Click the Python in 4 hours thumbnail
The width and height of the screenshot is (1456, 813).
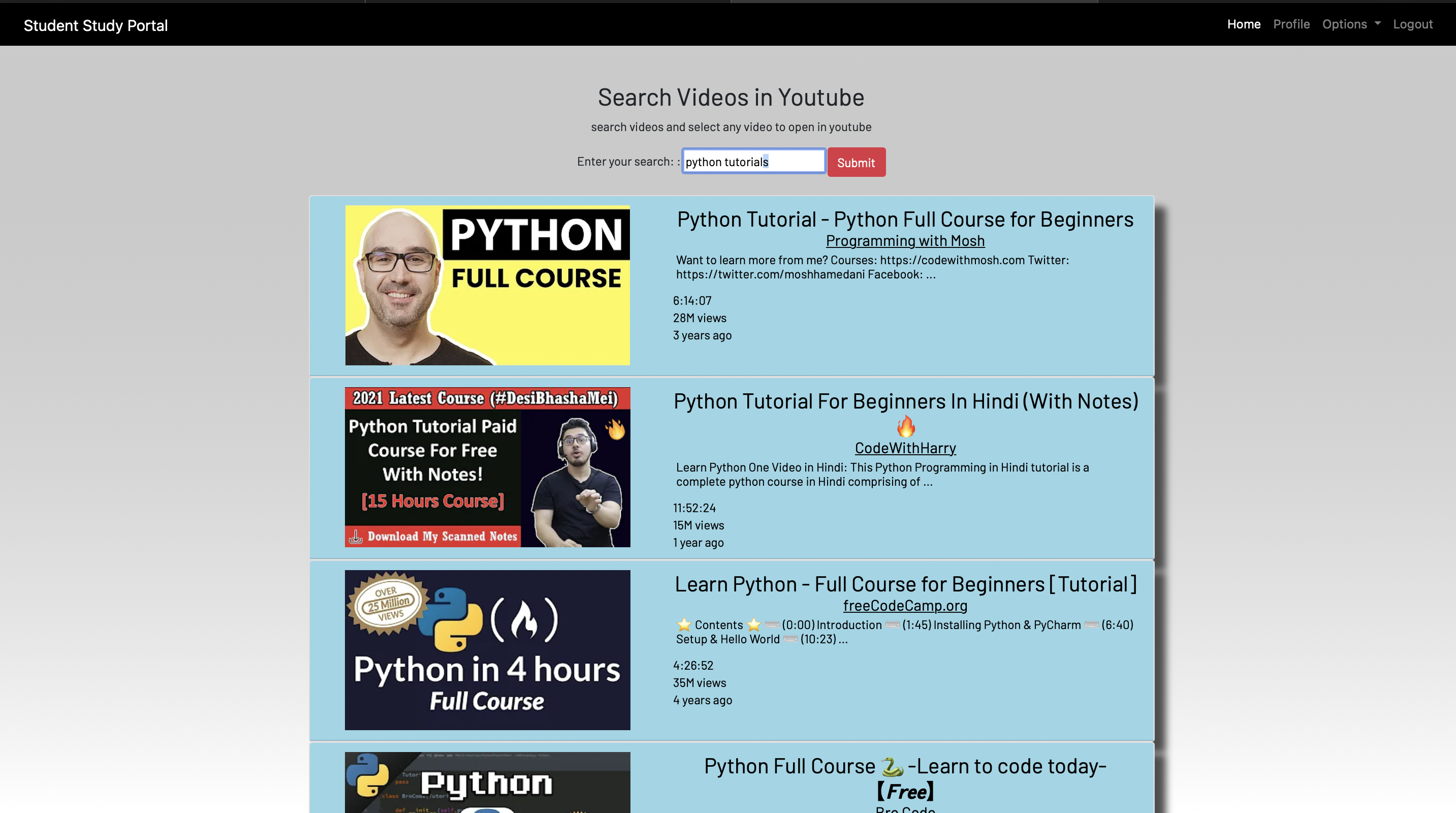(487, 649)
